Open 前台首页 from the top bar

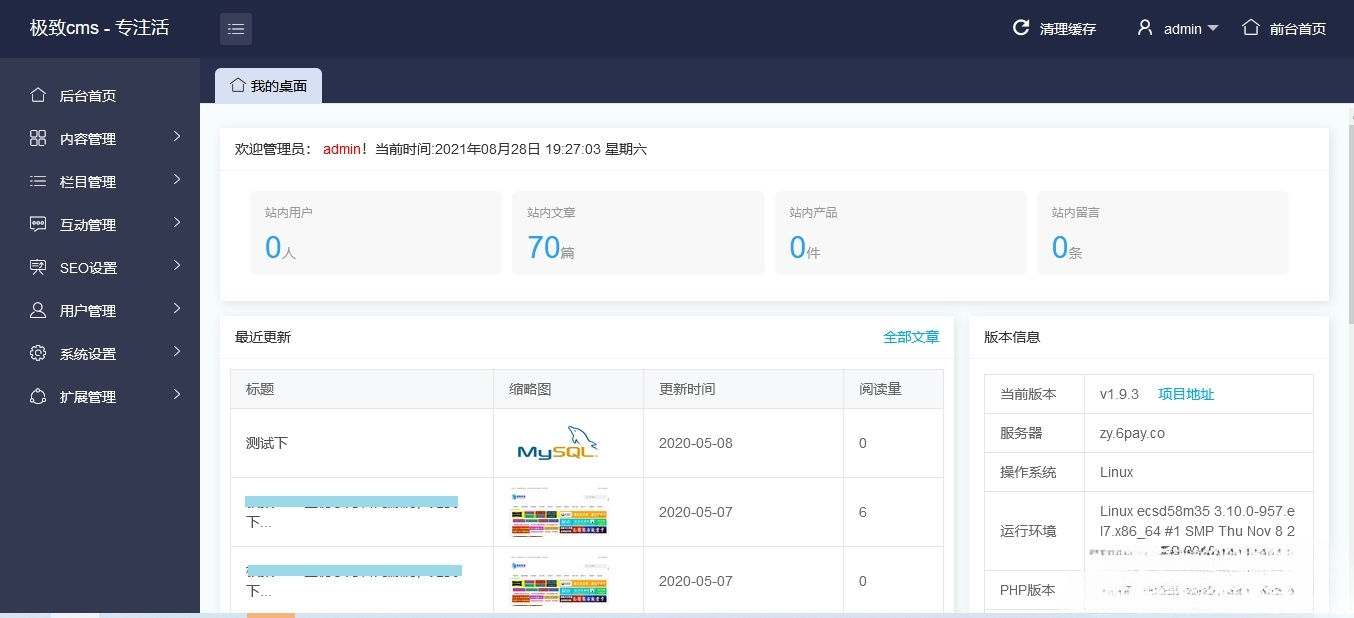point(1294,28)
